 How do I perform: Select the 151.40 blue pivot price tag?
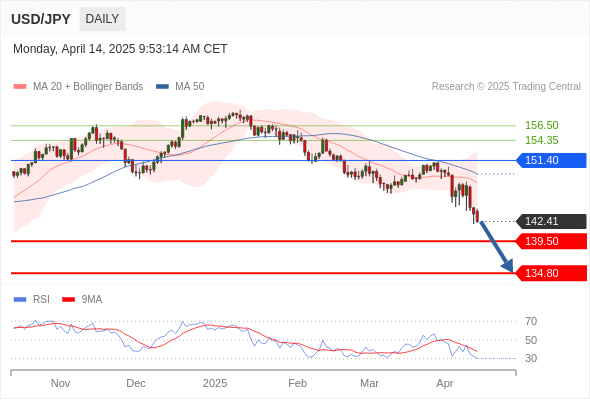[551, 160]
